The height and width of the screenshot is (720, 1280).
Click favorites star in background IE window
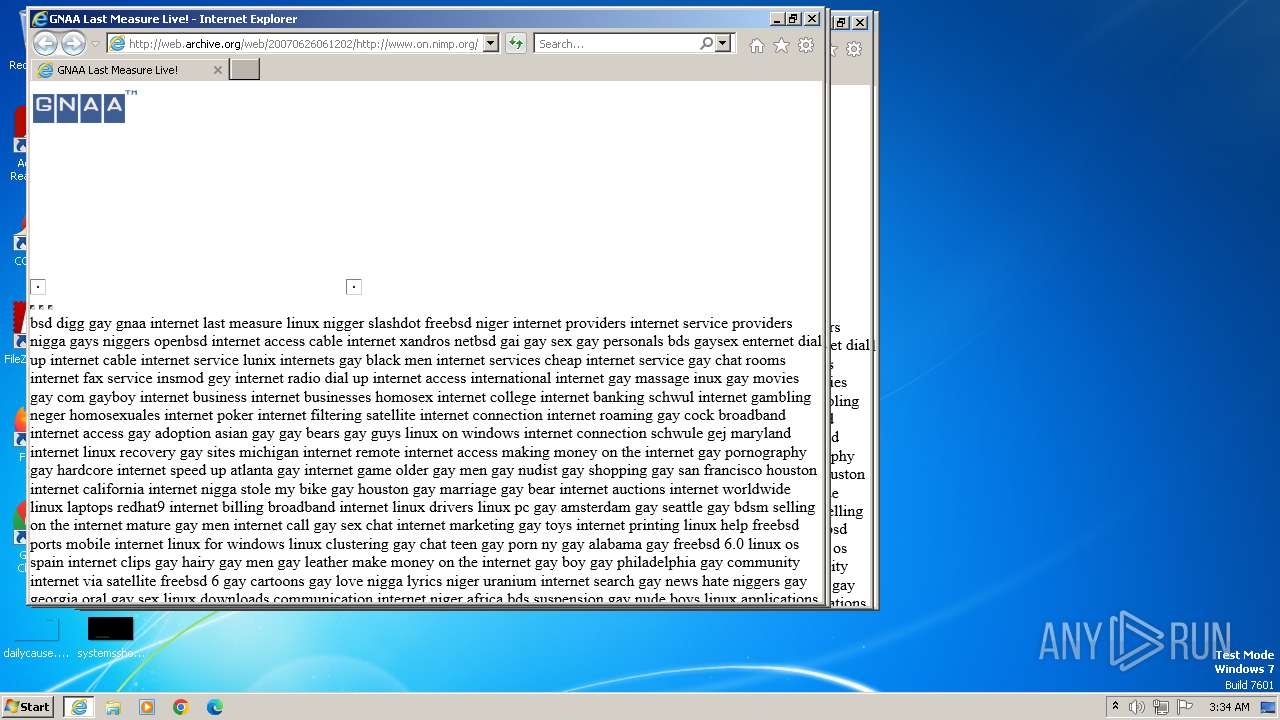(x=835, y=49)
